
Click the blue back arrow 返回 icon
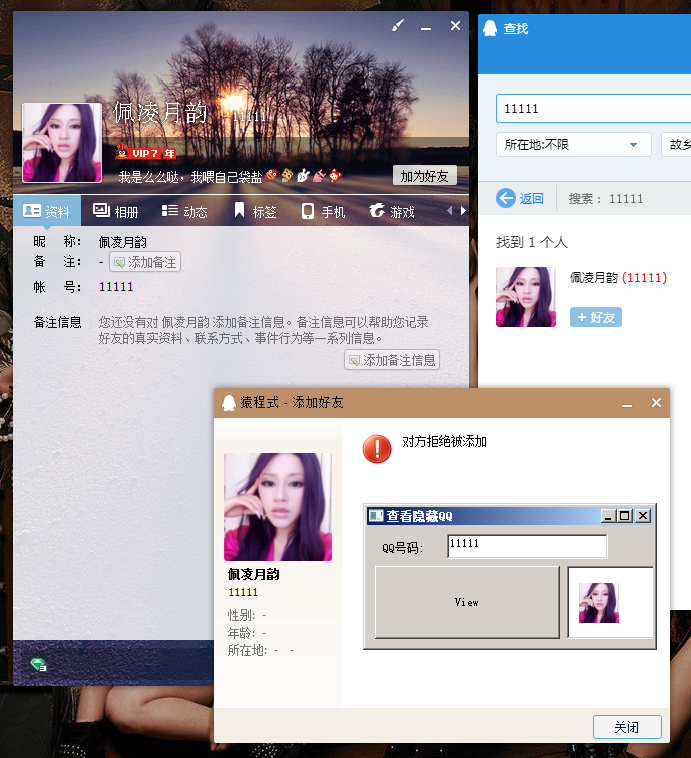[x=506, y=198]
